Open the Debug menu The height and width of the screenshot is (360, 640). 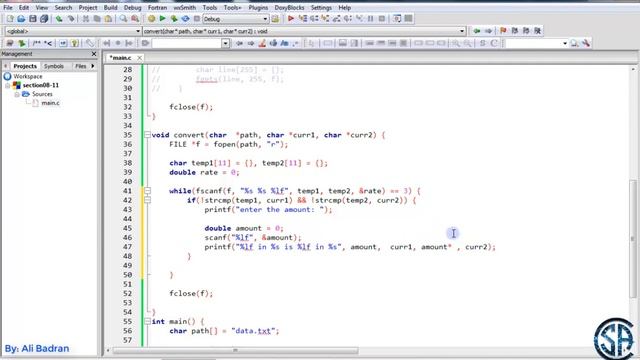(132, 7)
